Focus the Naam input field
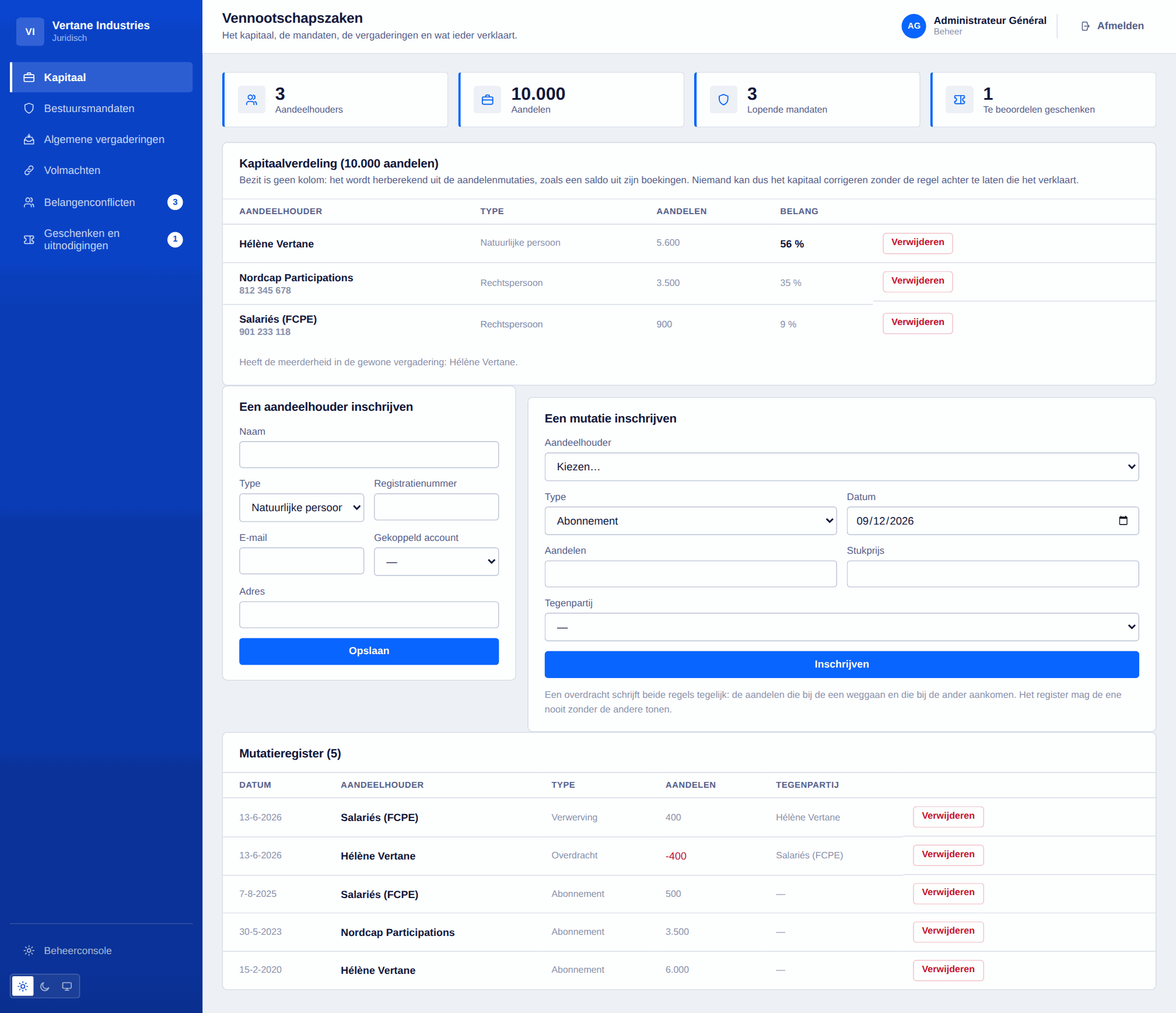The height and width of the screenshot is (1013, 1176). pyautogui.click(x=369, y=455)
